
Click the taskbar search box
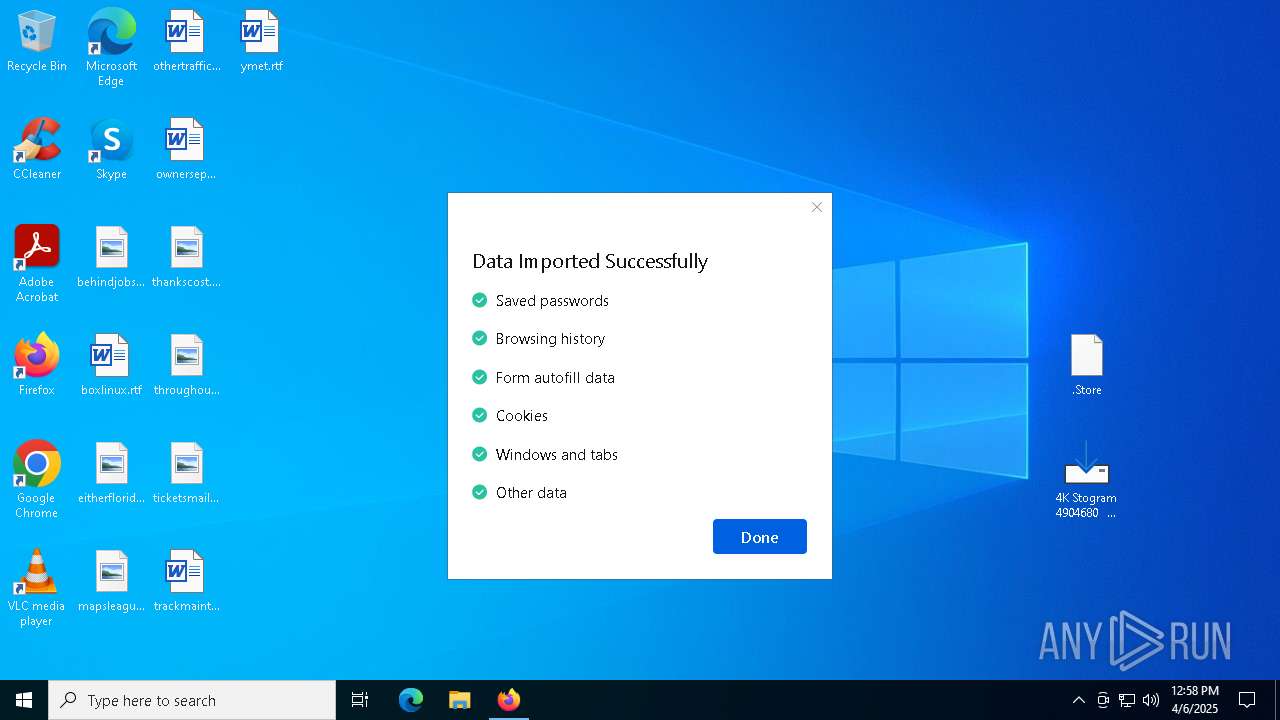point(192,700)
